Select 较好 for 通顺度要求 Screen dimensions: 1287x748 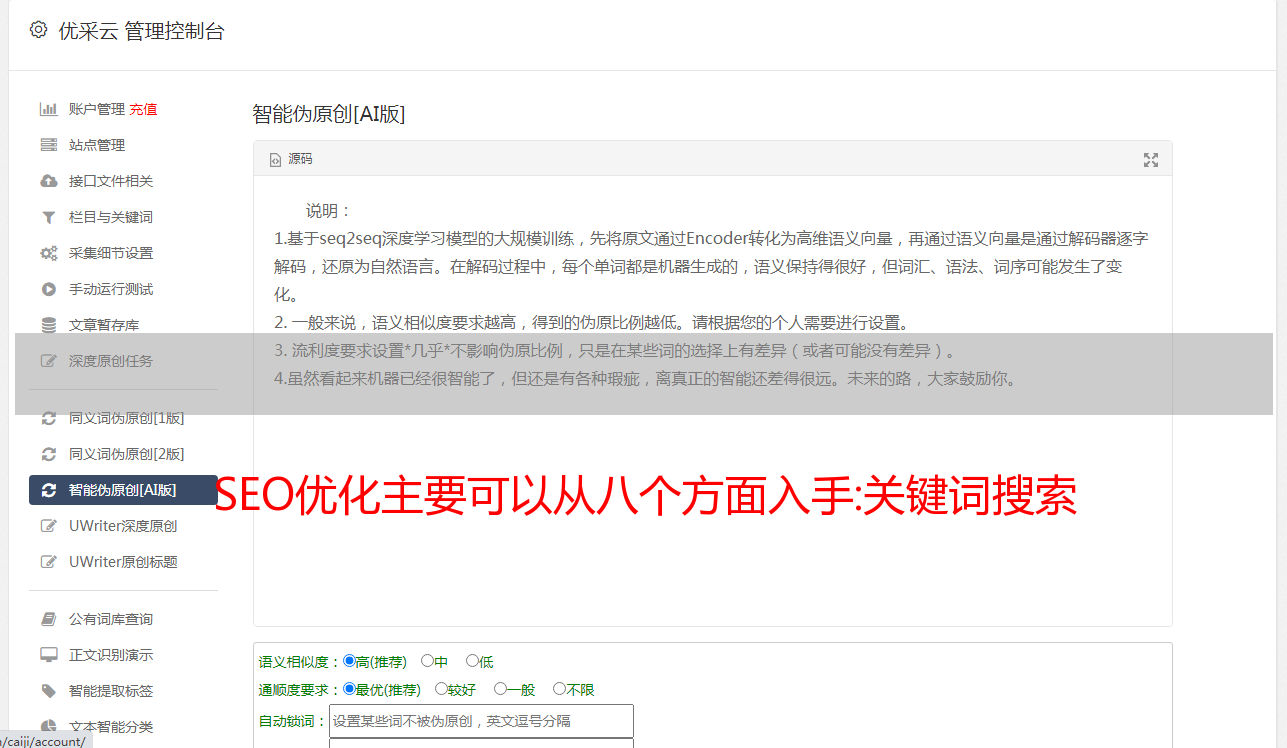(x=441, y=689)
